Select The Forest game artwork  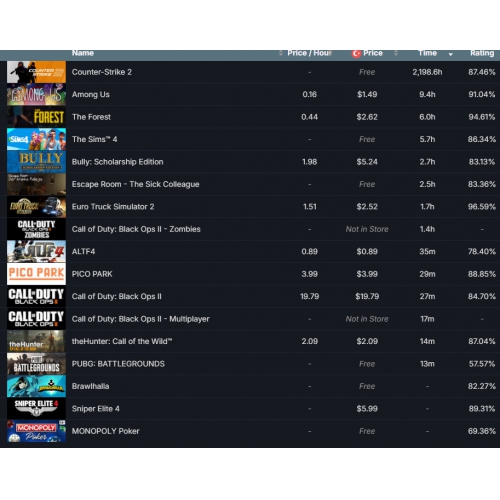pos(36,117)
